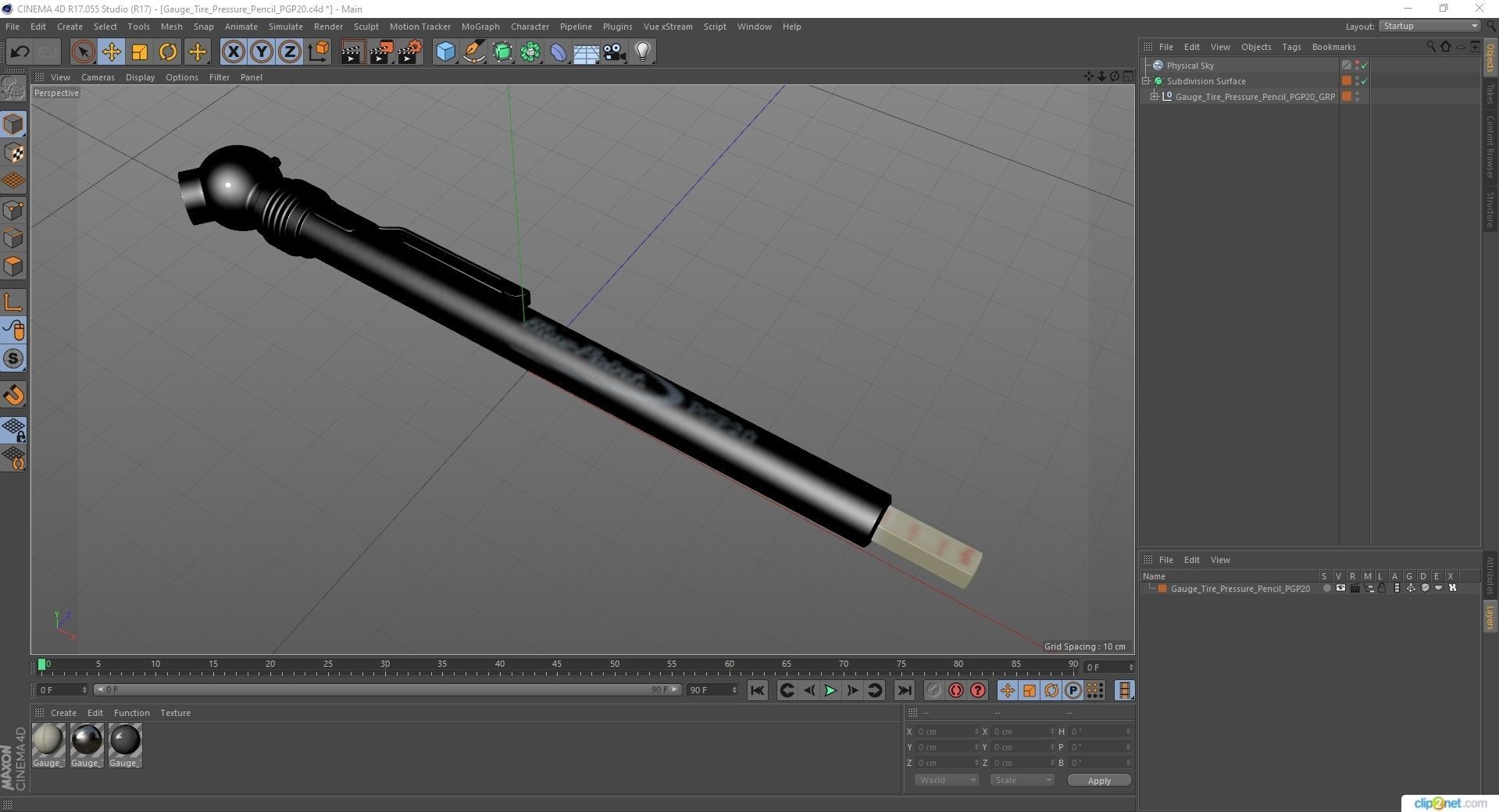Click the Objects manager search icon
This screenshot has height=812, width=1499.
[x=1430, y=47]
